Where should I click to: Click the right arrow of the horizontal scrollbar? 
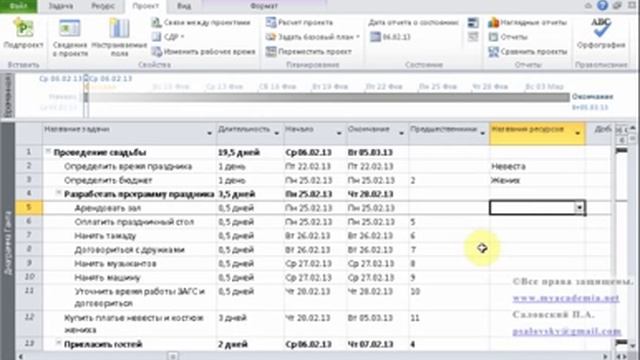pyautogui.click(x=606, y=356)
